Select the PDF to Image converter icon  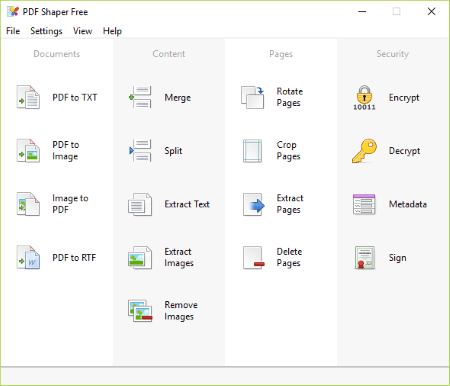(x=28, y=151)
